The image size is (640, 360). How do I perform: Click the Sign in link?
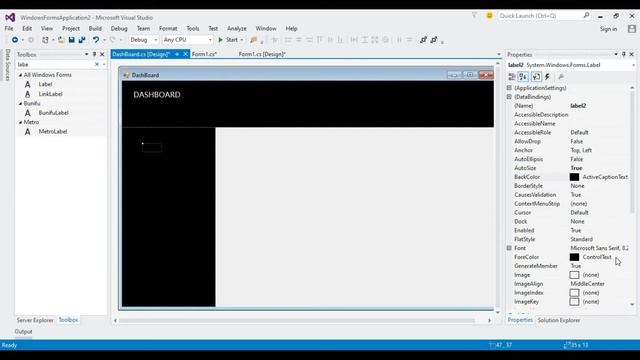pos(608,29)
